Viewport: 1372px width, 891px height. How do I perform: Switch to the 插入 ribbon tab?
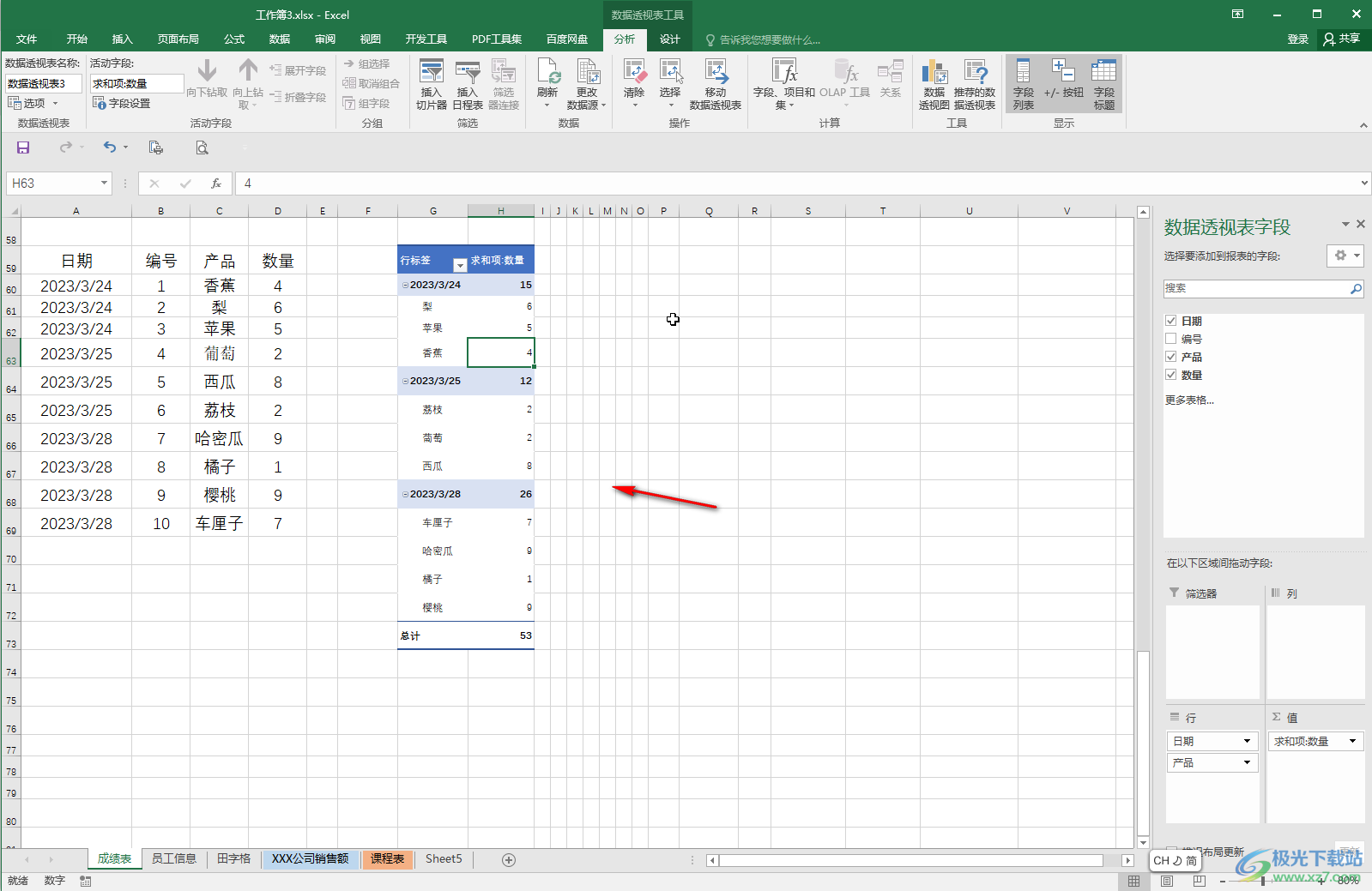click(123, 39)
